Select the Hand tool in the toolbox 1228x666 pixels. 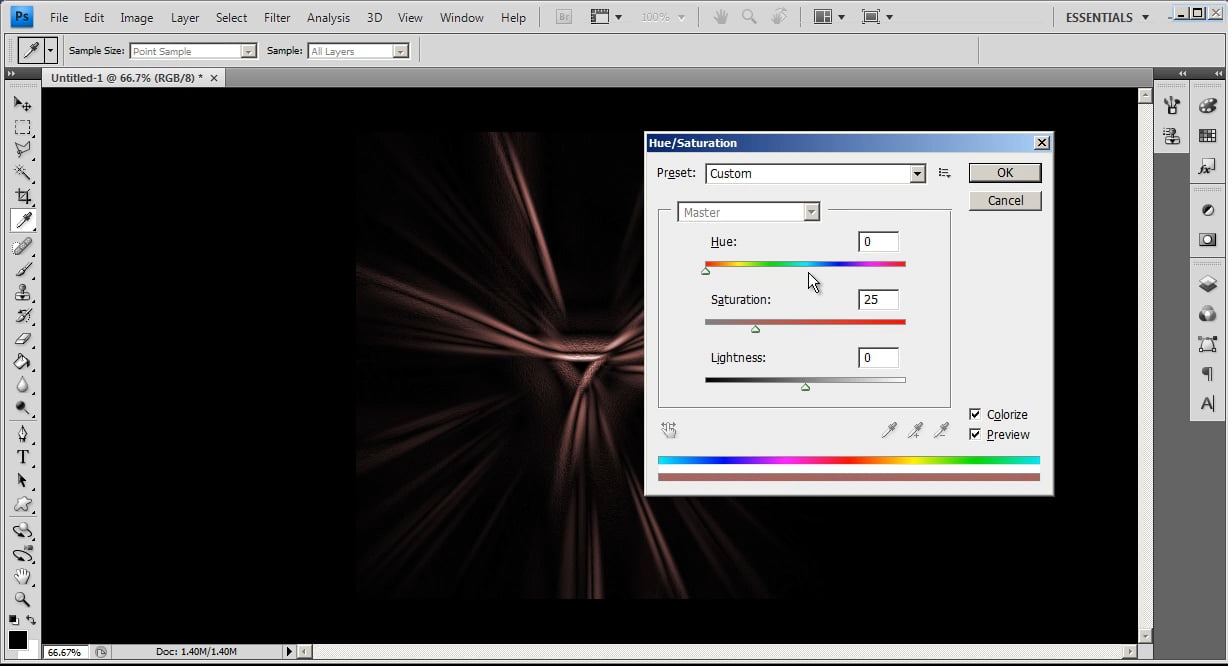tap(22, 576)
